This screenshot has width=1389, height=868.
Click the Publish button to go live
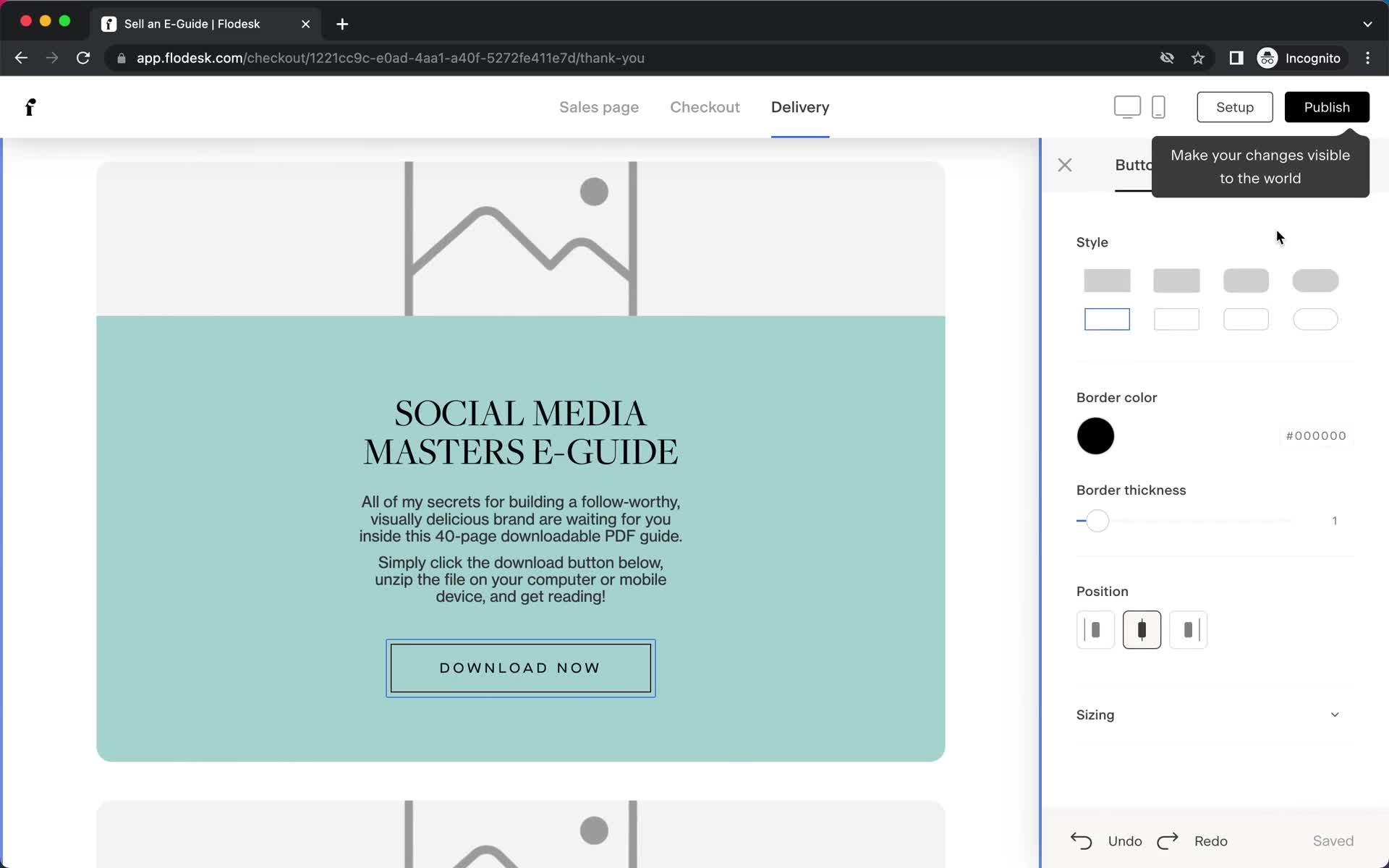point(1327,107)
